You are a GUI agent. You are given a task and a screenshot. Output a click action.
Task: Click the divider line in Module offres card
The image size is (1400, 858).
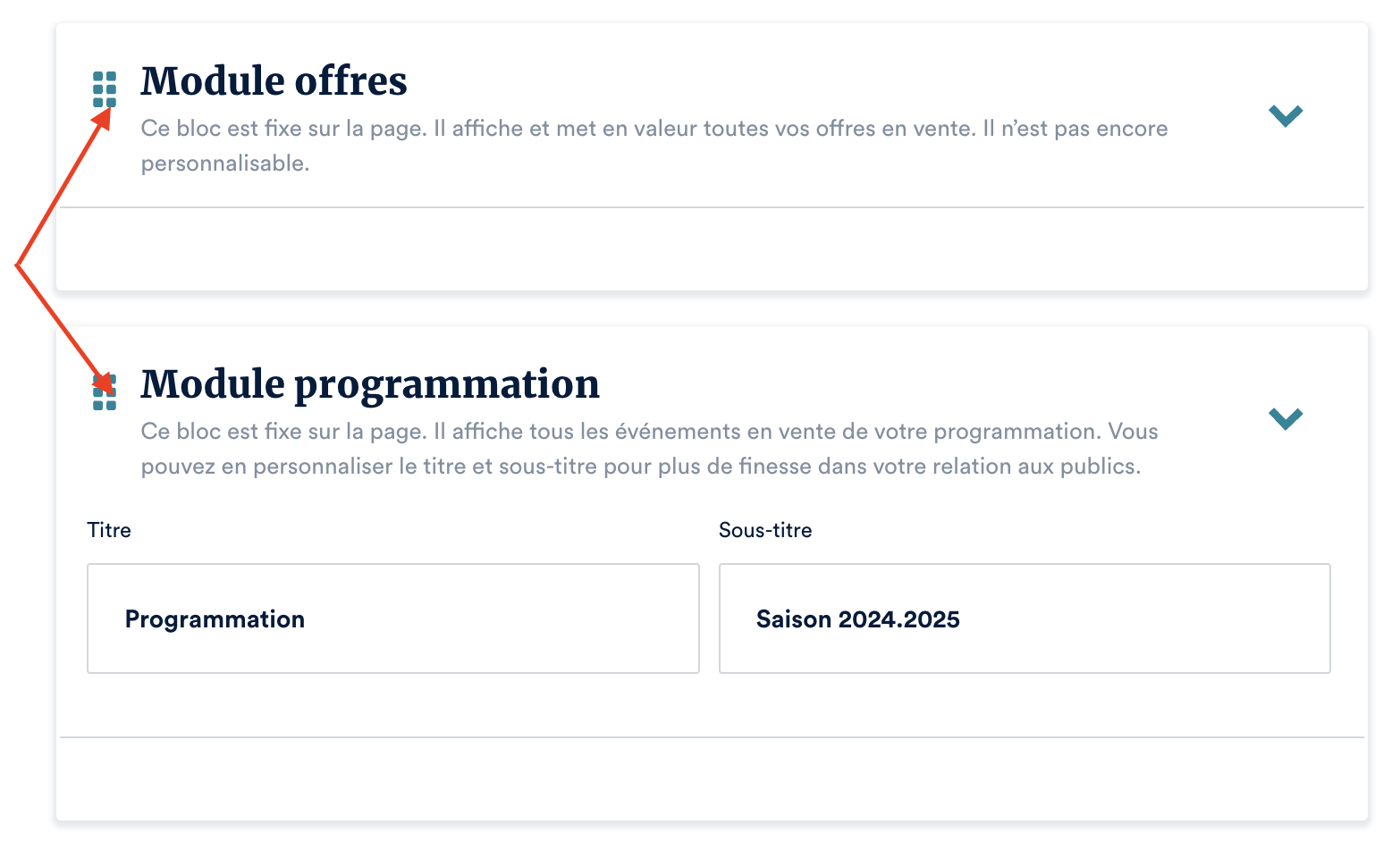coord(712,207)
